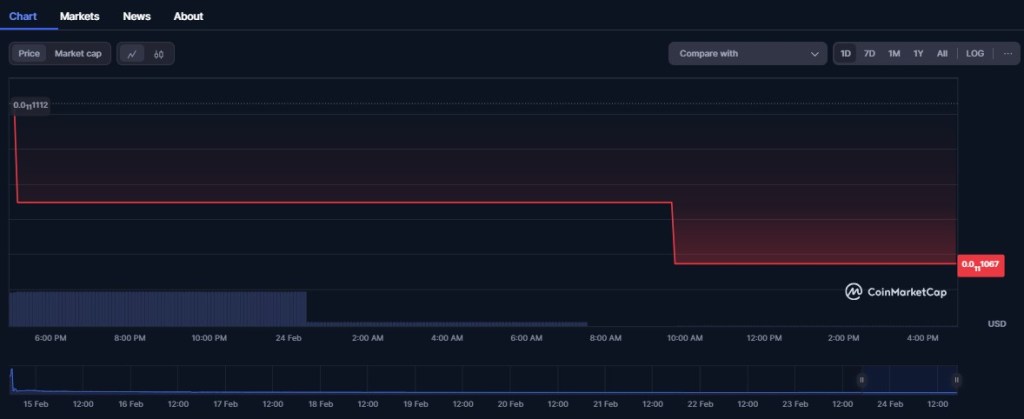This screenshot has height=419, width=1024.
Task: Click the 15 Feb navigator date label
Action: pos(36,404)
